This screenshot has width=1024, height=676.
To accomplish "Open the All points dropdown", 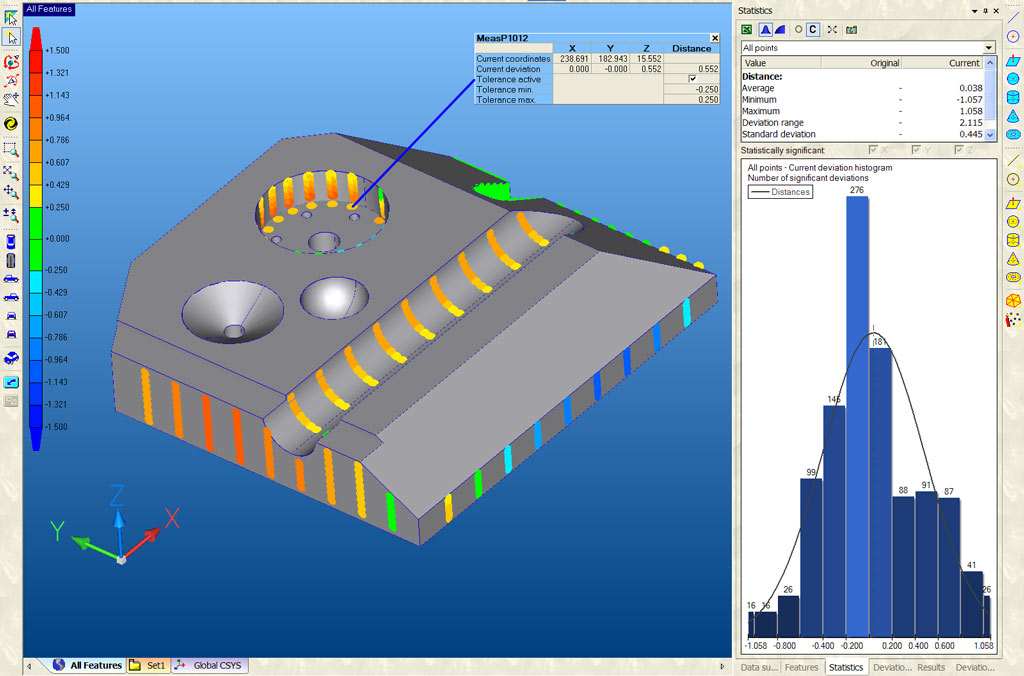I will 988,47.
